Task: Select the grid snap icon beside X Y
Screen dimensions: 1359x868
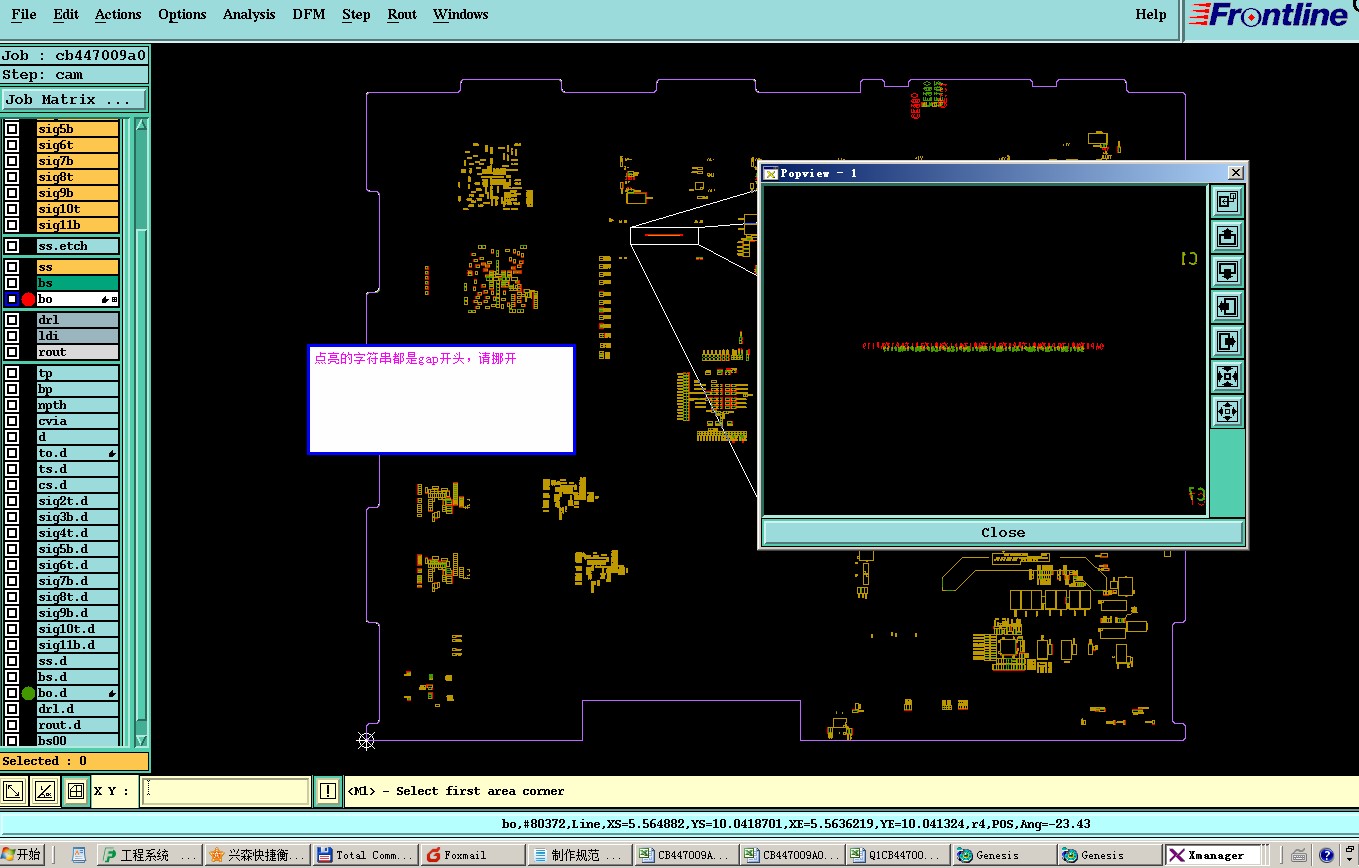Action: (x=74, y=791)
